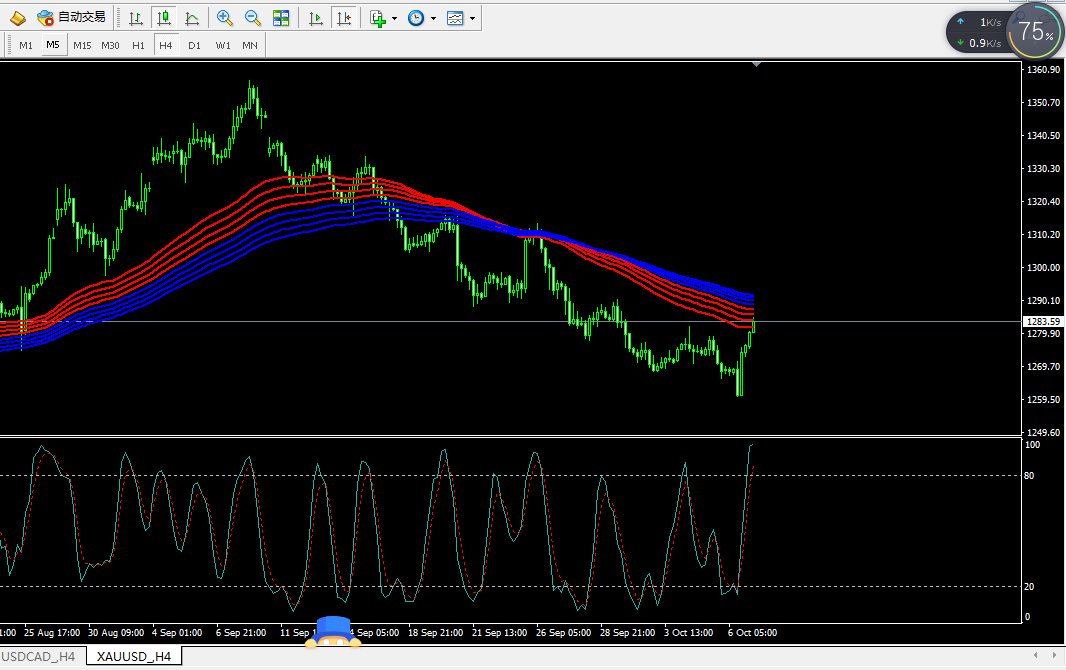Screen dimensions: 1066x670
Task: Toggle the chart shift option
Action: tap(344, 18)
